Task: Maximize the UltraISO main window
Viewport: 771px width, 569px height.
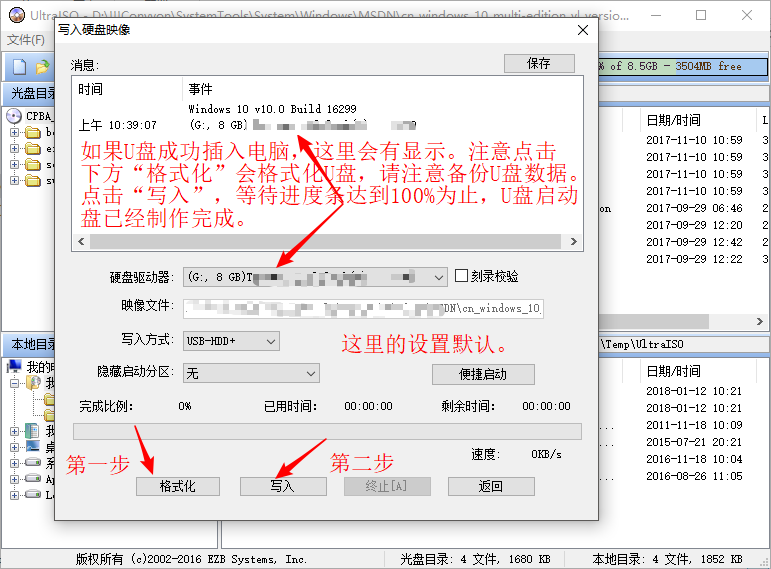Action: [x=701, y=15]
